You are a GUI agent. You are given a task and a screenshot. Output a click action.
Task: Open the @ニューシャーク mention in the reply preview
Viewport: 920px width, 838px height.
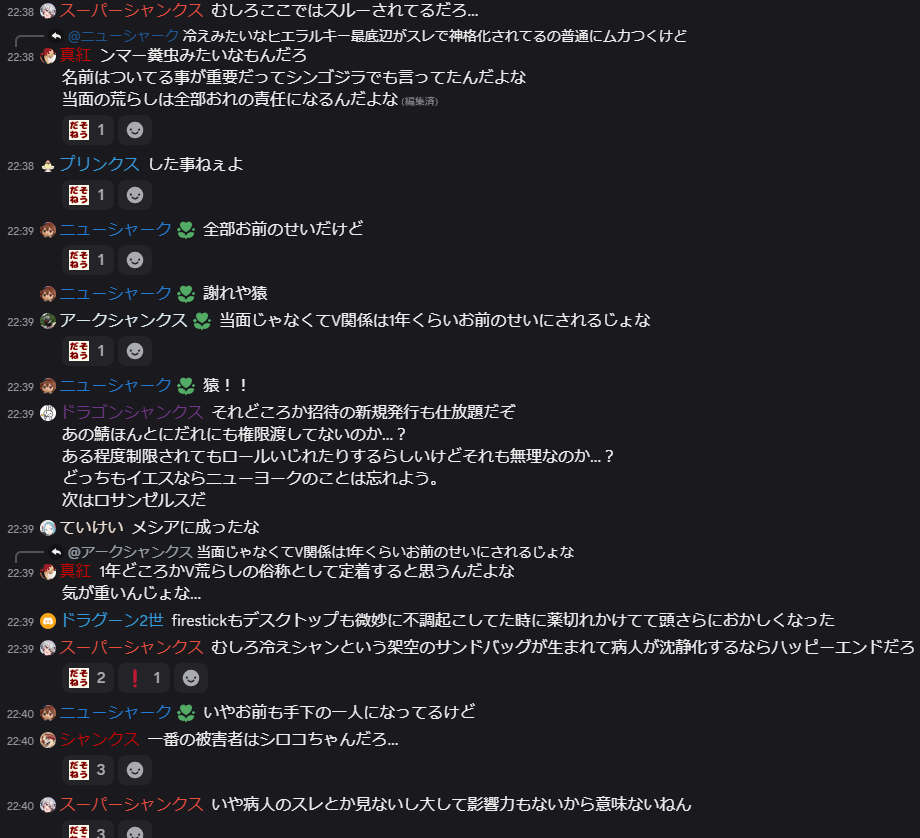click(x=123, y=36)
